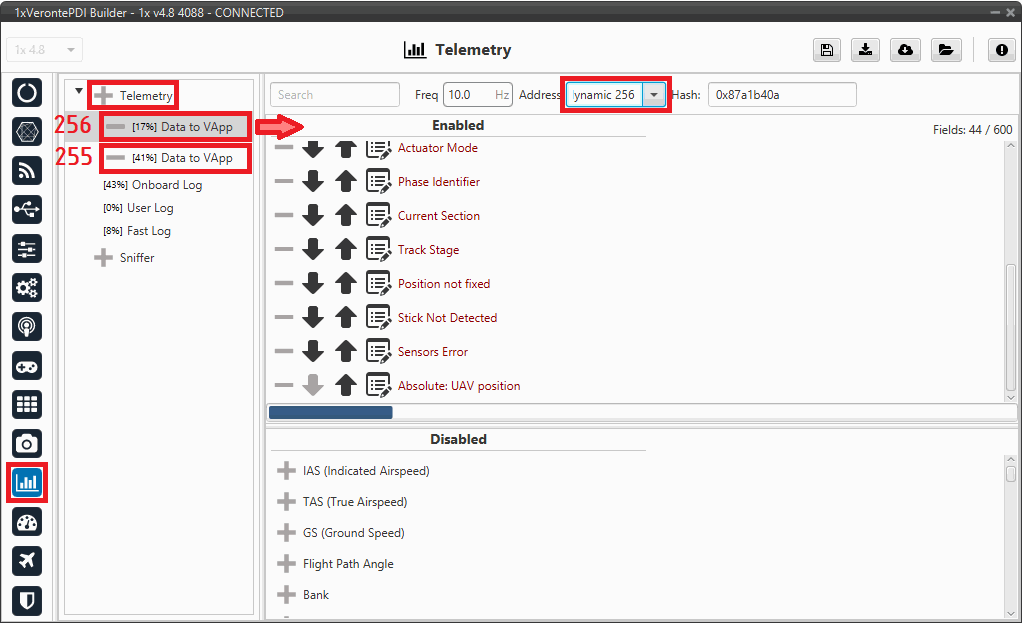The width and height of the screenshot is (1022, 623).
Task: Open the camera sidebar icon
Action: [x=27, y=443]
